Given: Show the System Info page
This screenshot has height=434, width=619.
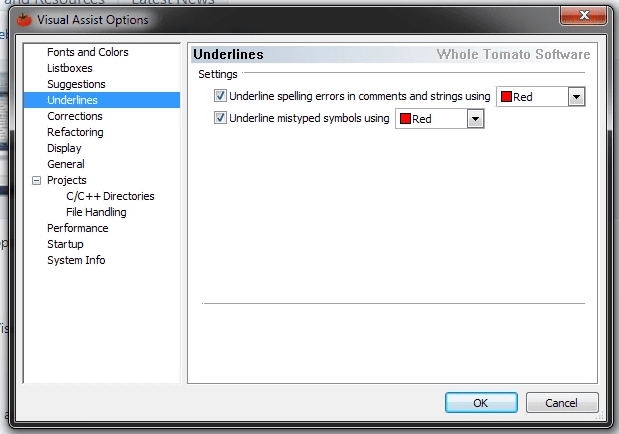Looking at the screenshot, I should tap(76, 260).
